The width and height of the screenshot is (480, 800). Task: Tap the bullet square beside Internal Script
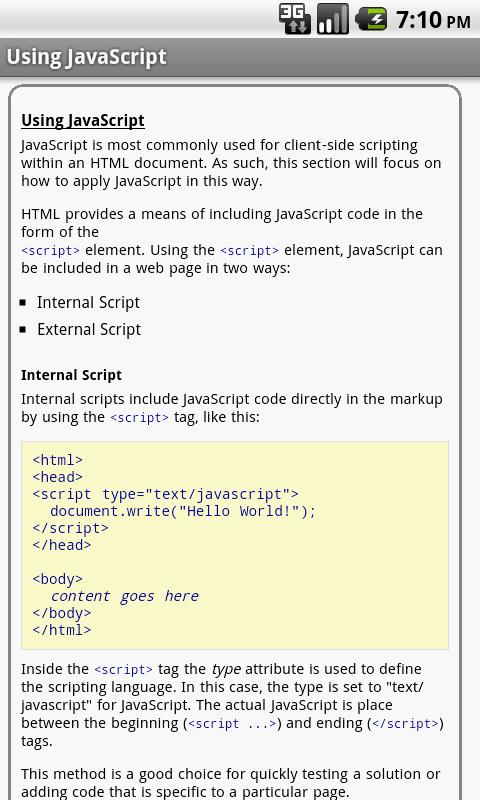23,303
